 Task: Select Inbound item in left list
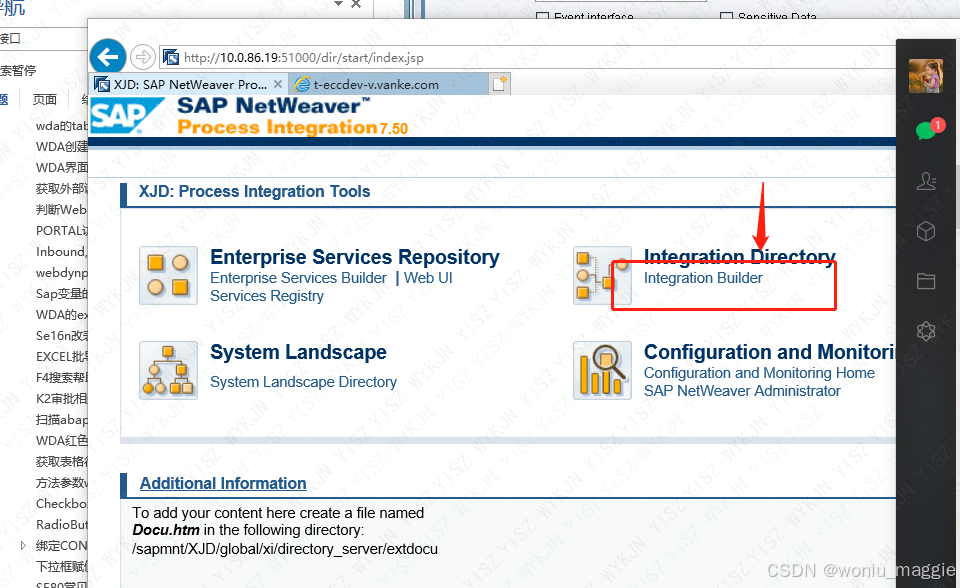coord(61,252)
